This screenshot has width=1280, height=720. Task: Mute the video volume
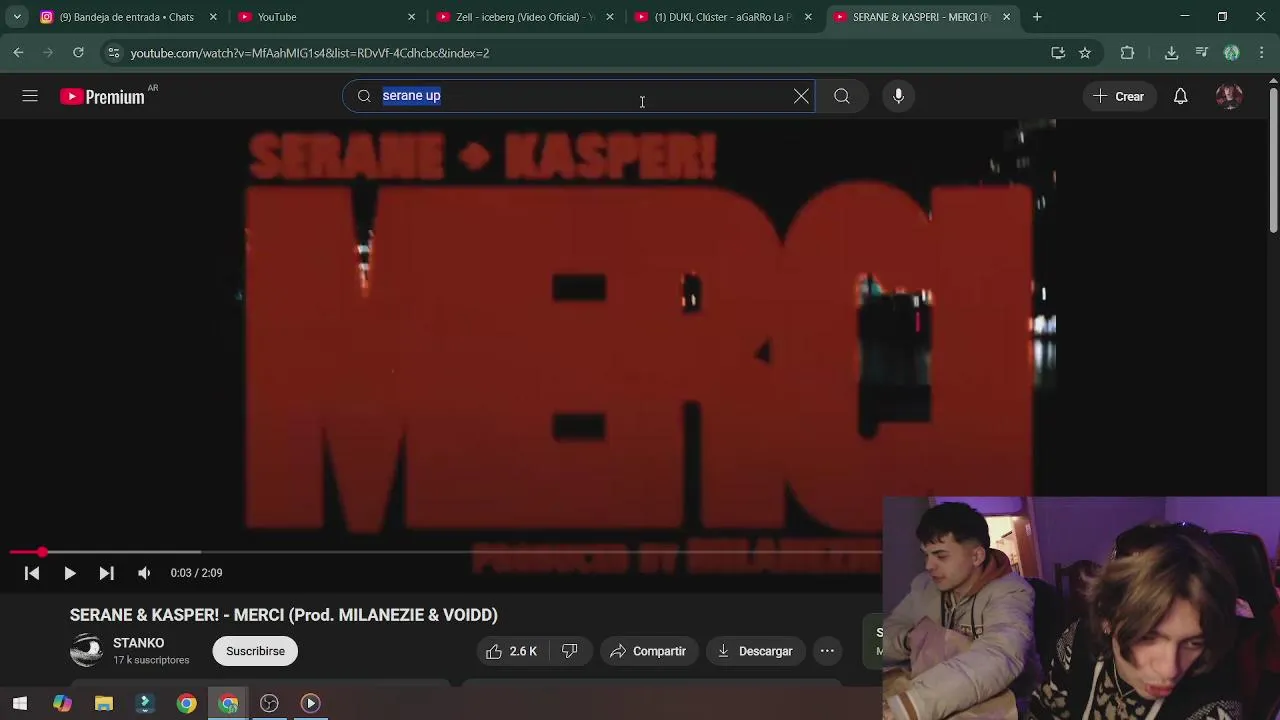click(x=144, y=573)
